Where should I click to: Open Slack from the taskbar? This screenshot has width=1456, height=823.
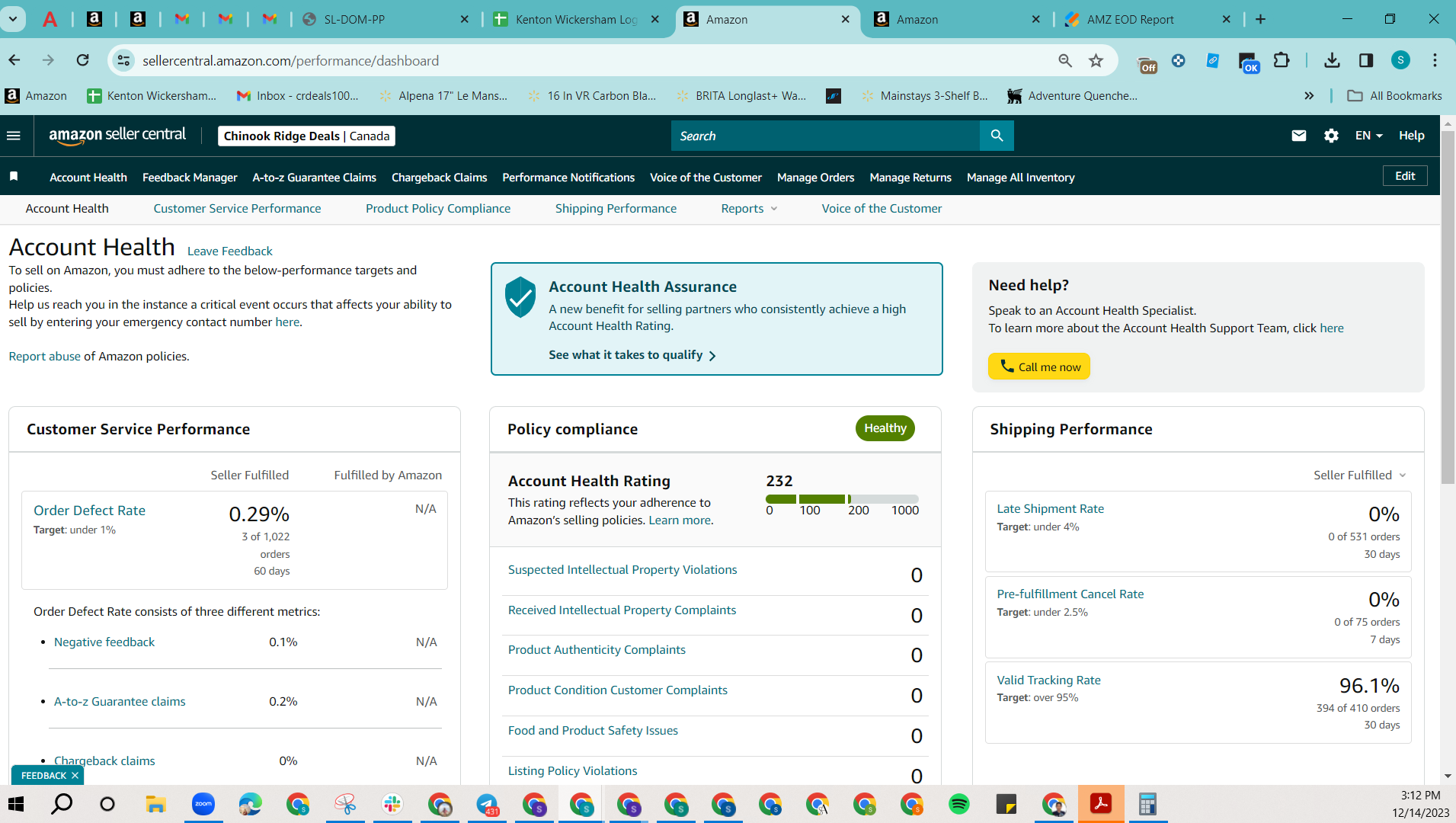coord(392,804)
